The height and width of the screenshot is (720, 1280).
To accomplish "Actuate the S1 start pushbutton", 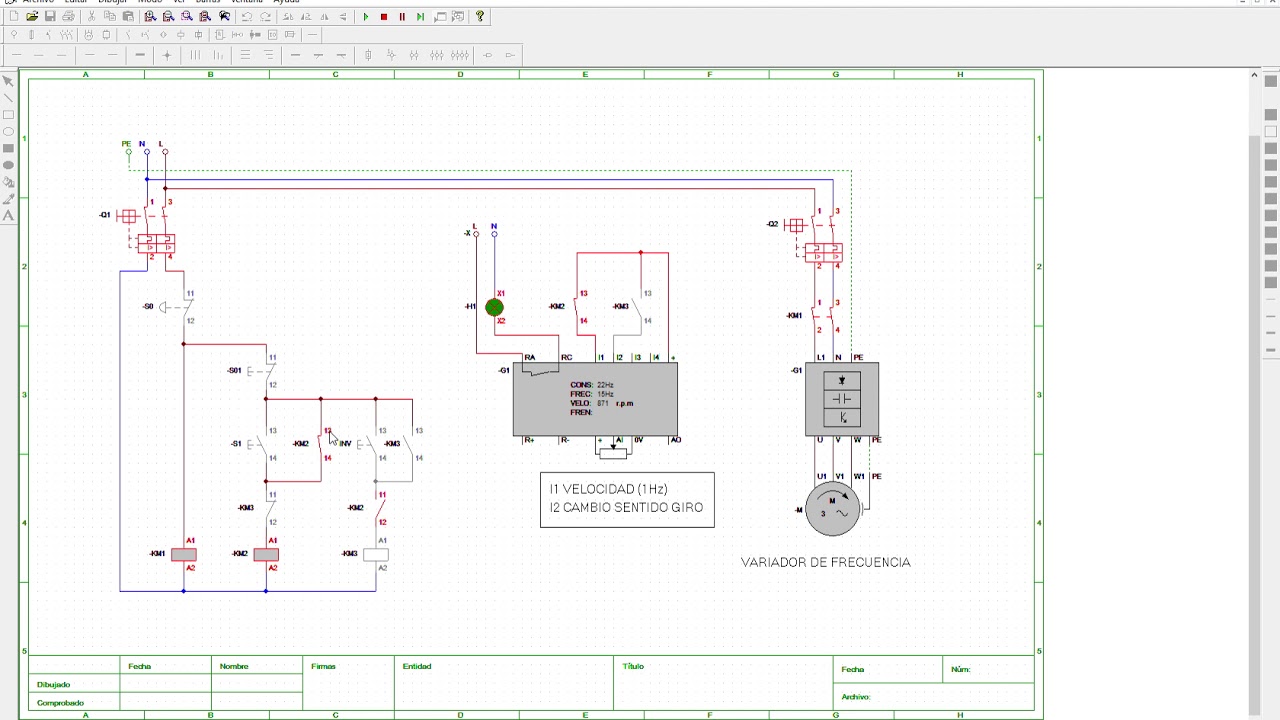I will (258, 444).
